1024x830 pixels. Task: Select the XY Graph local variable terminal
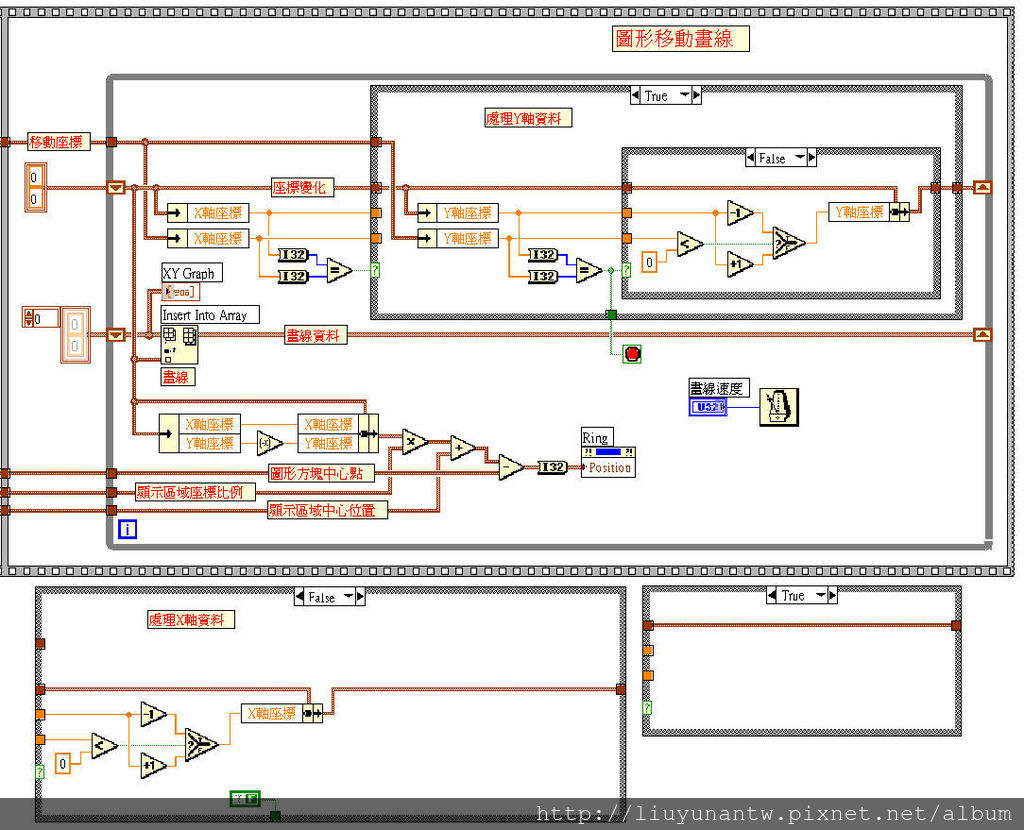coord(180,292)
